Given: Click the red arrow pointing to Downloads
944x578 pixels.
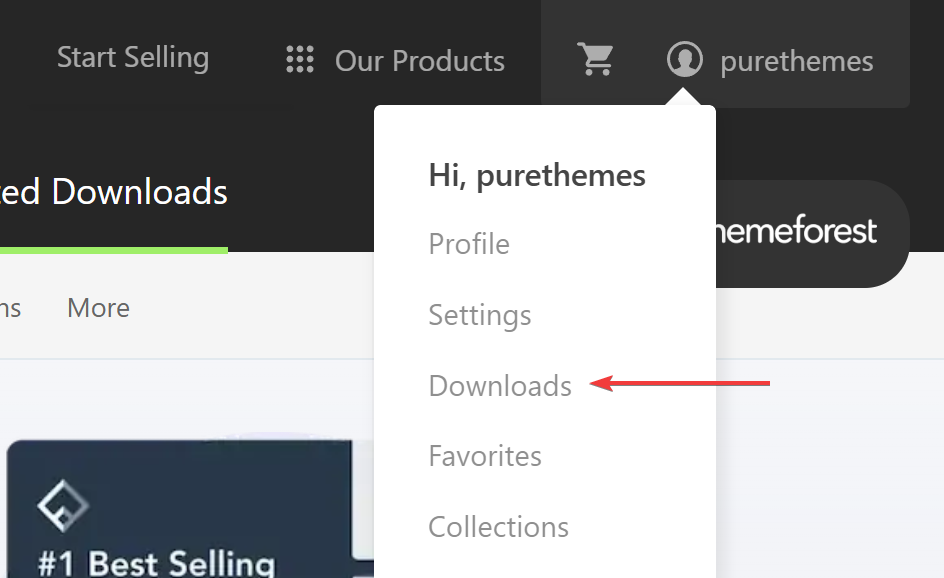Looking at the screenshot, I should point(680,382).
